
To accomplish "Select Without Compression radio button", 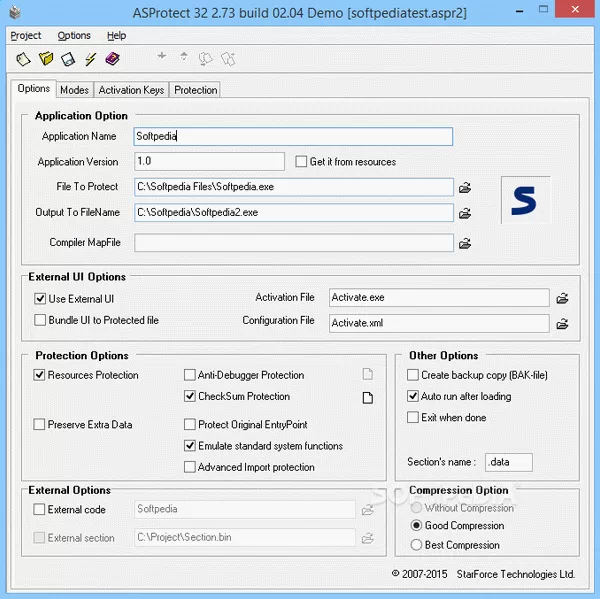I will tap(416, 508).
